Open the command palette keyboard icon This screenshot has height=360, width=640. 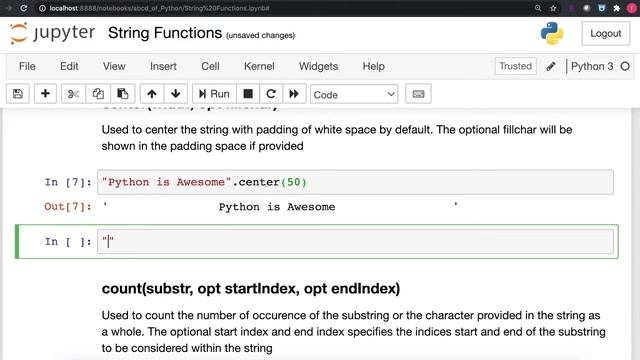pos(418,94)
